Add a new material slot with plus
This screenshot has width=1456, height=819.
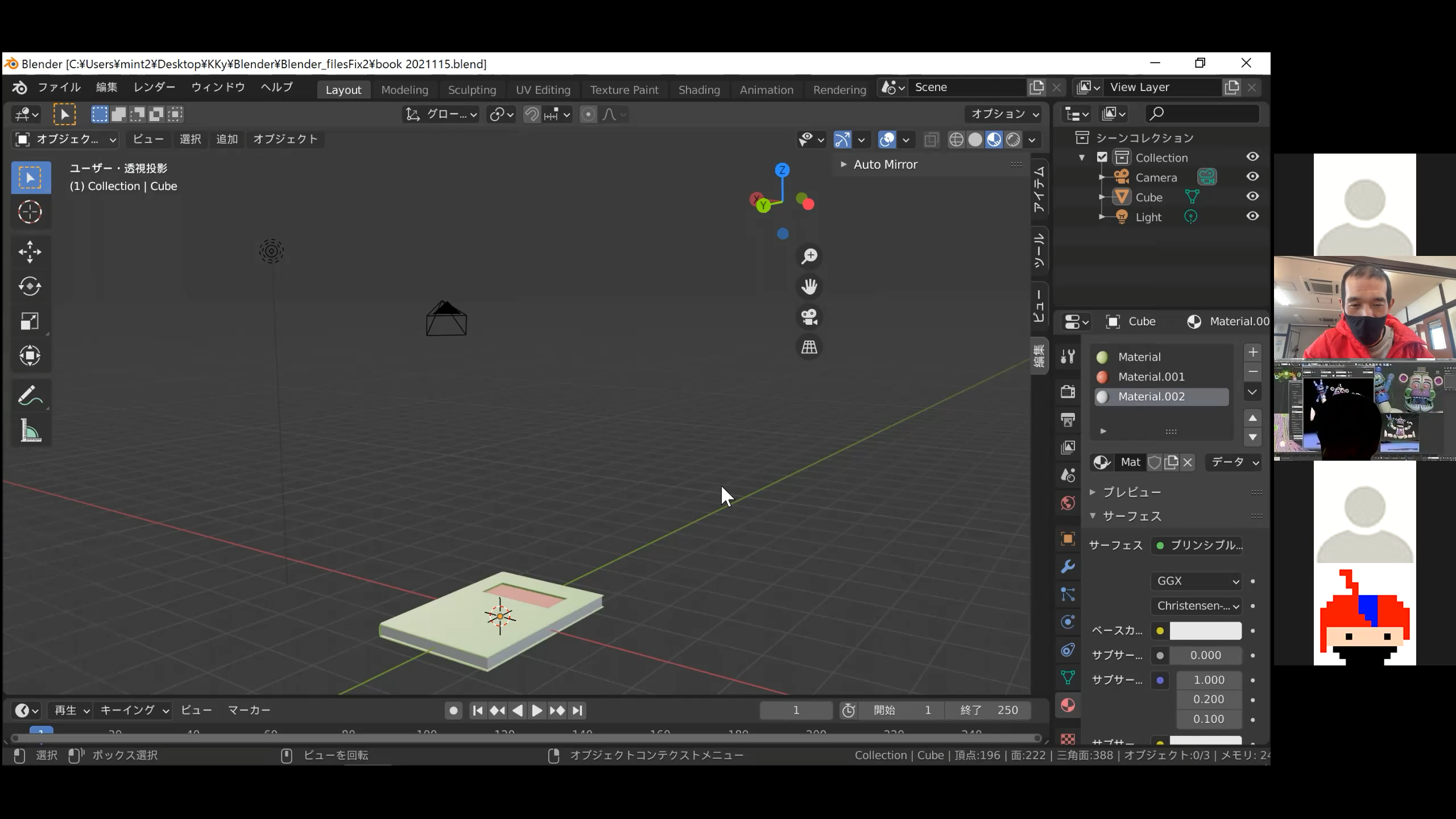[1253, 352]
